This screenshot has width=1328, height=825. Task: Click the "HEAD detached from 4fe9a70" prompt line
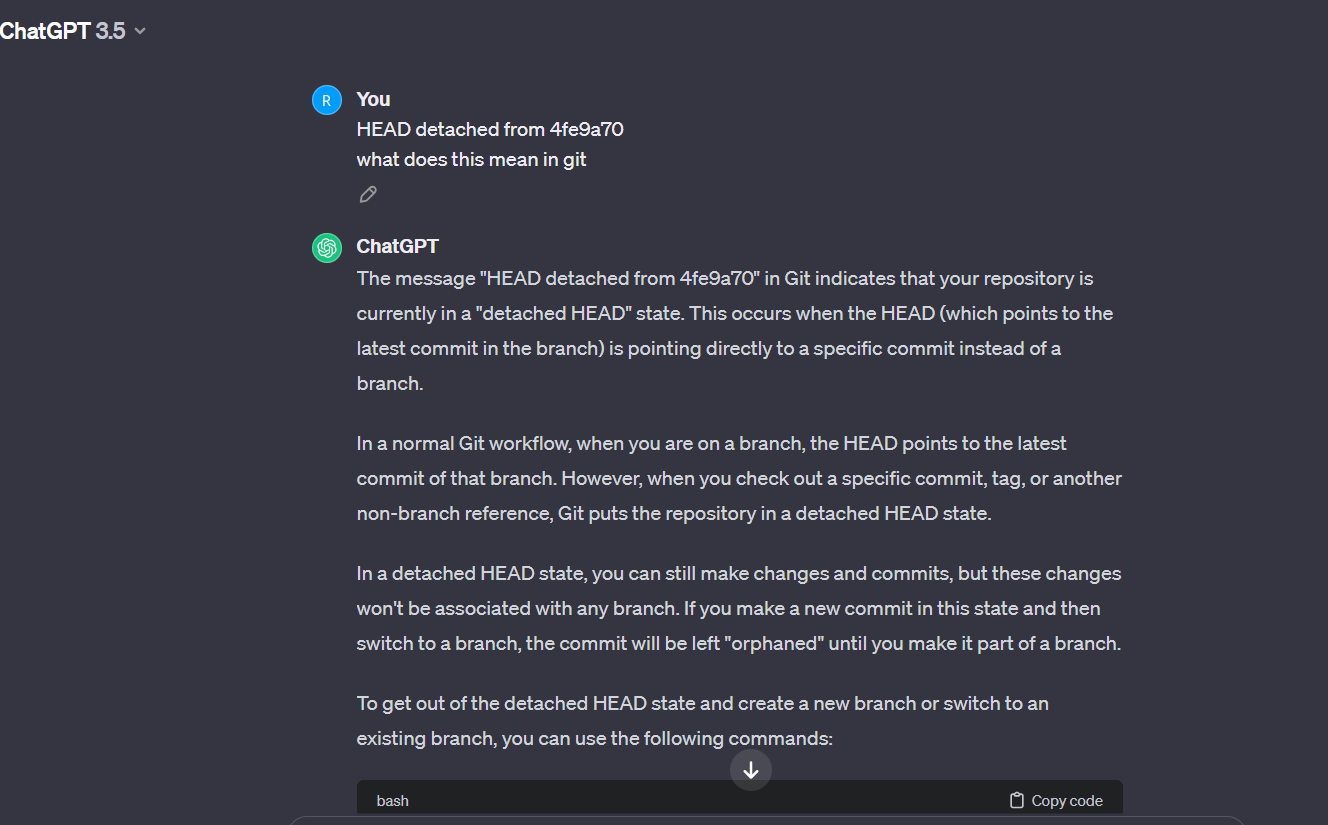pyautogui.click(x=490, y=129)
